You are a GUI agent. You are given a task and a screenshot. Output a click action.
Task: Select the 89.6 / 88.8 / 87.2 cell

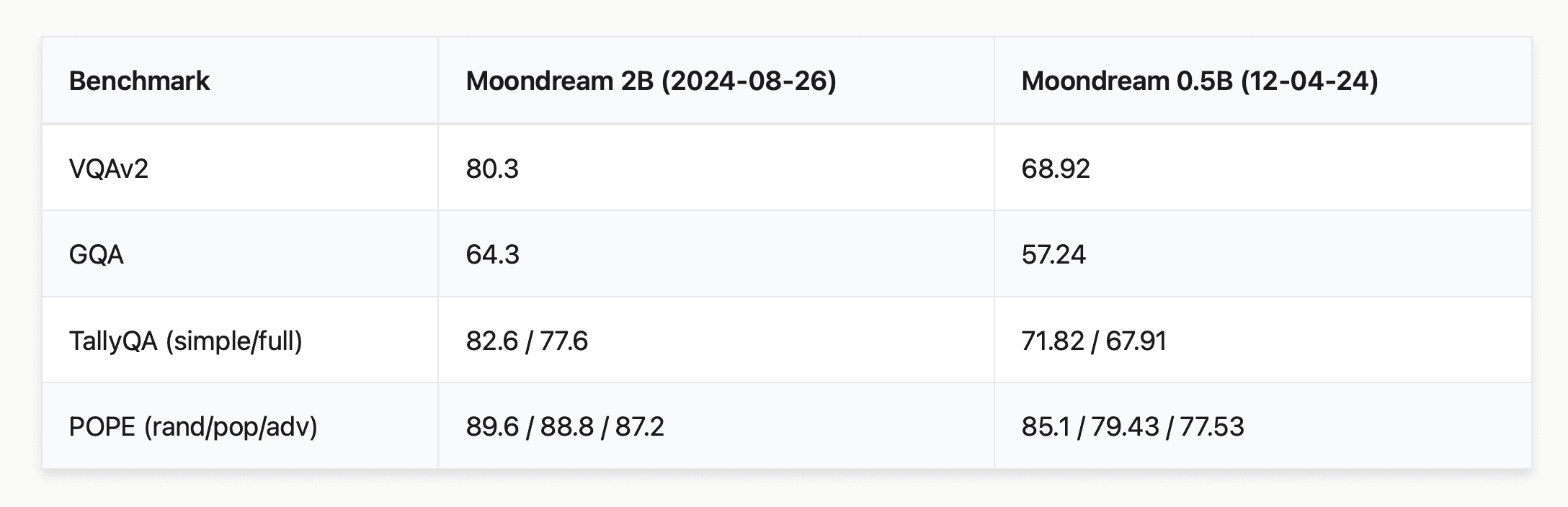pyautogui.click(x=564, y=427)
